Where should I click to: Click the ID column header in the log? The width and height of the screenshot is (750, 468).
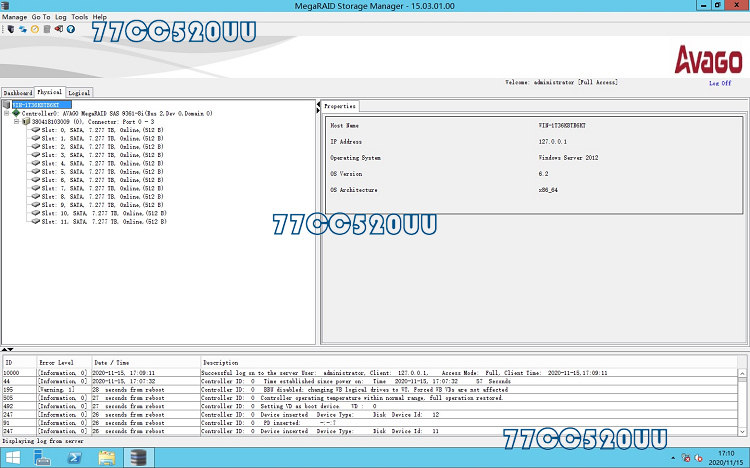[19, 363]
